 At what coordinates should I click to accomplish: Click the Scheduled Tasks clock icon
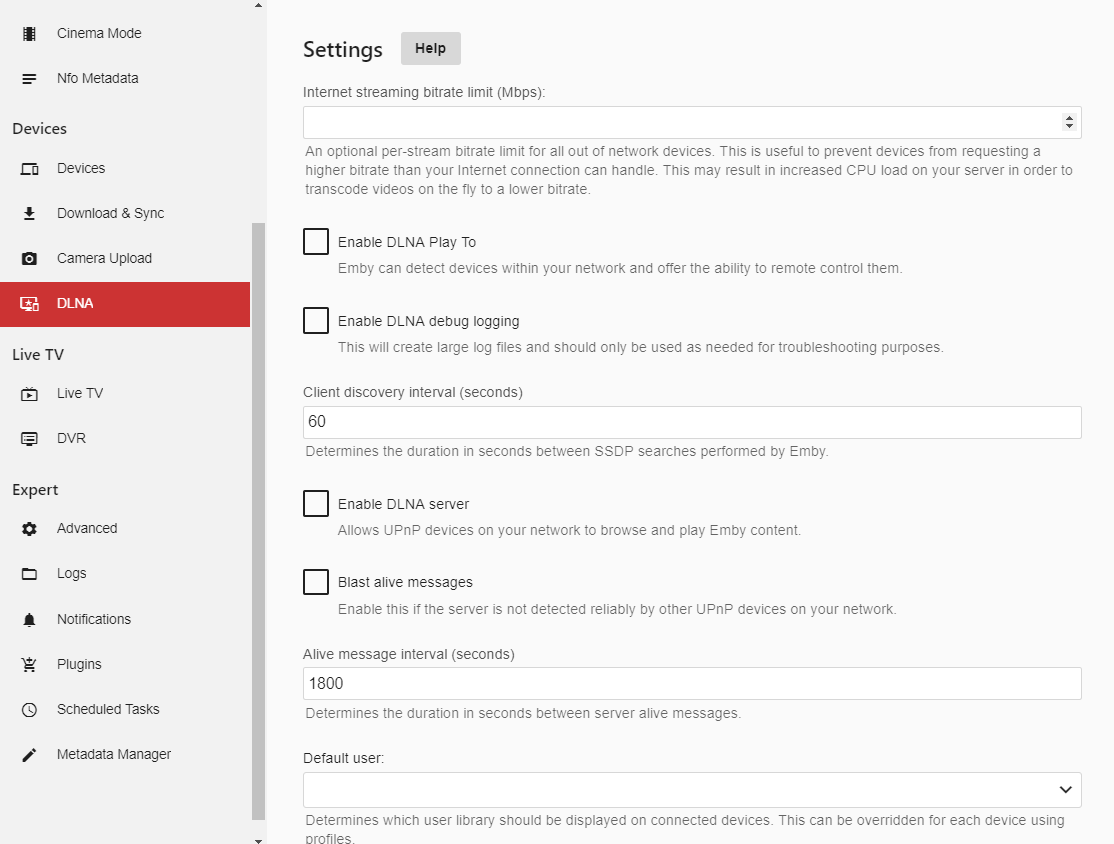tap(29, 710)
